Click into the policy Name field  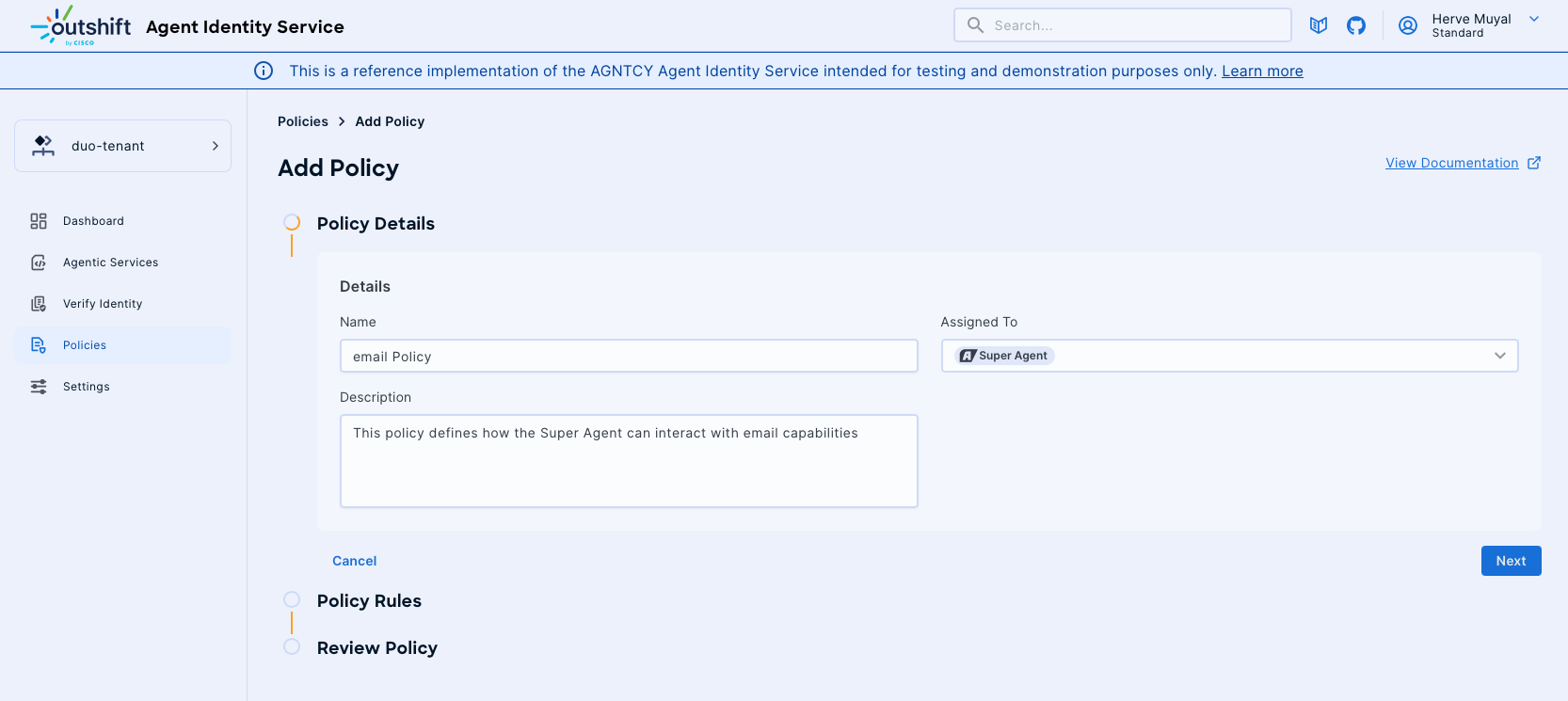click(x=628, y=357)
